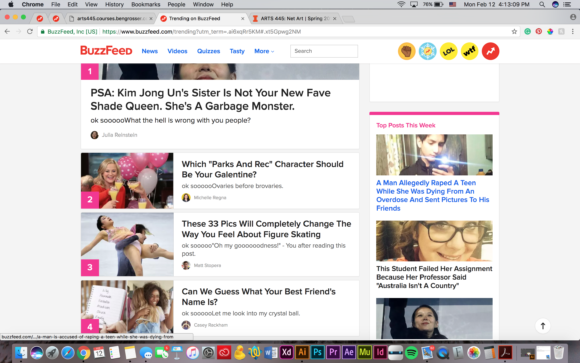Image resolution: width=580 pixels, height=363 pixels.
Task: Open the View menu
Action: 91,4
